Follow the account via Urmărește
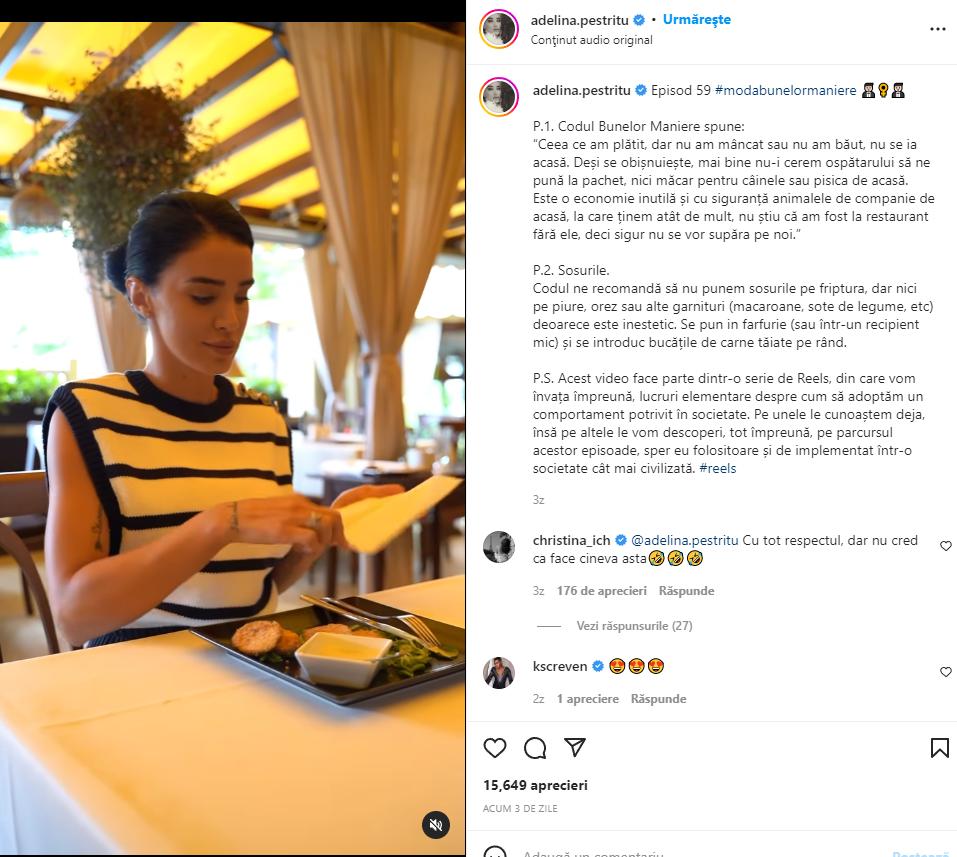The width and height of the screenshot is (957, 857). pyautogui.click(x=696, y=20)
